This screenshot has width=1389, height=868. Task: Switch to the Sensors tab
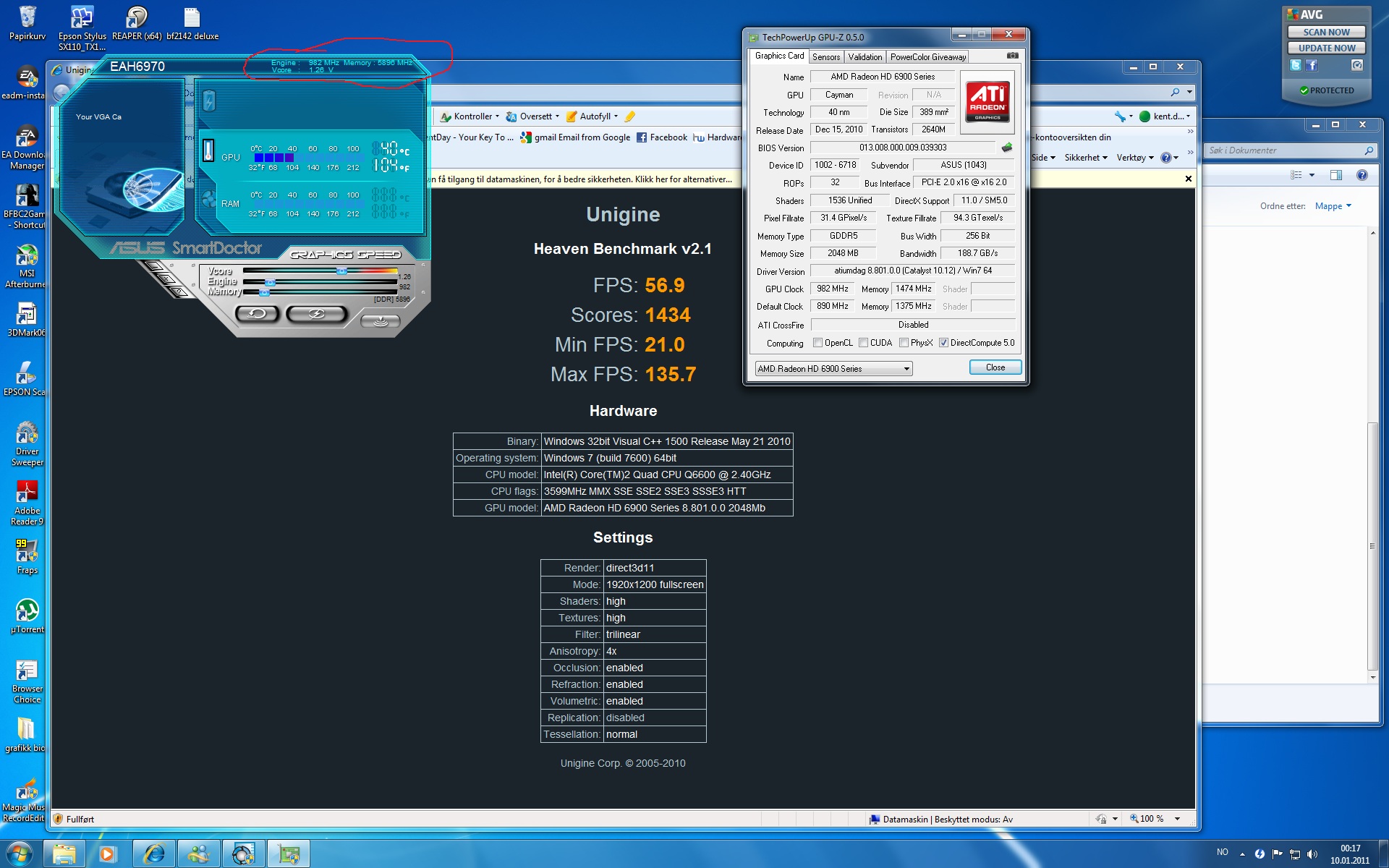825,57
